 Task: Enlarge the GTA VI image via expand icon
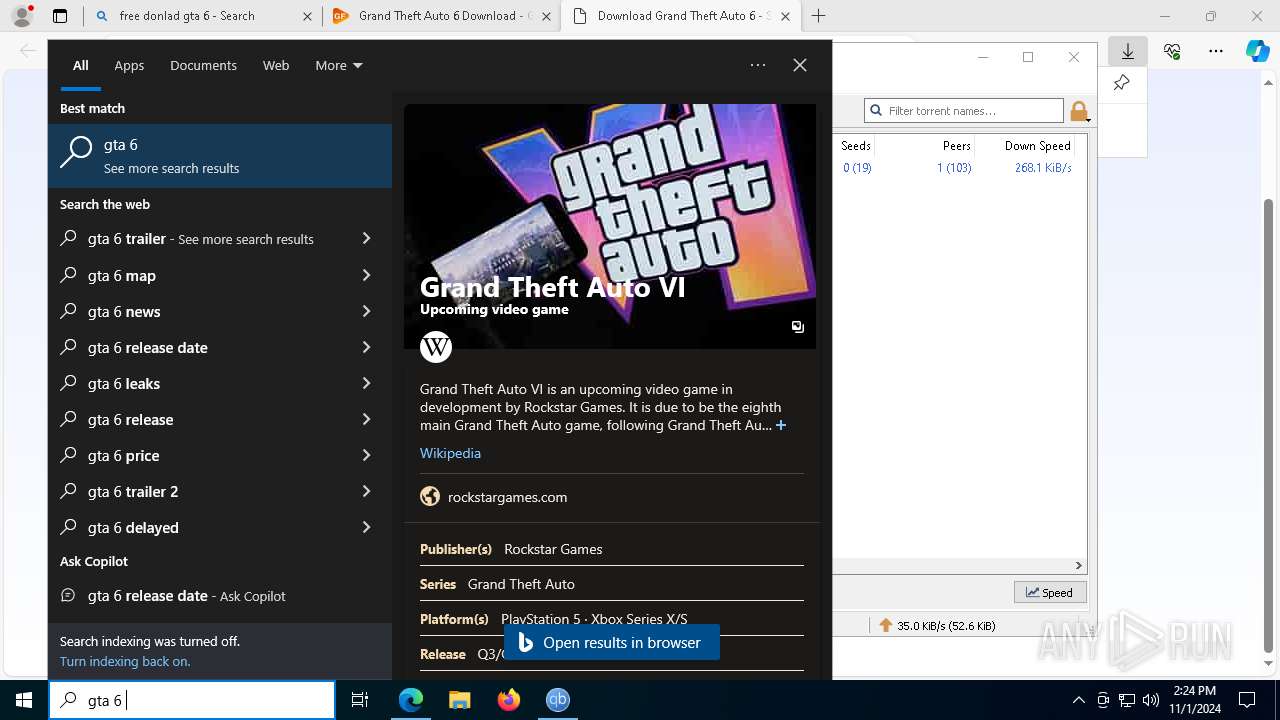(x=798, y=327)
